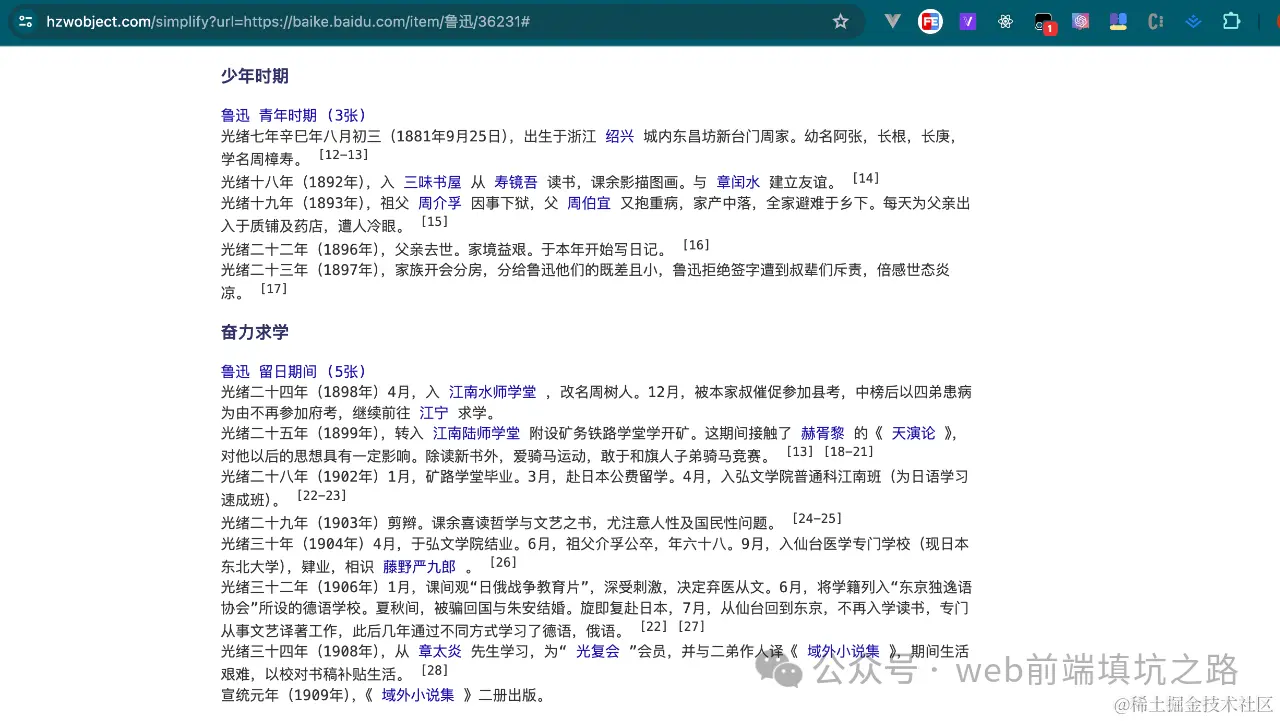Follow the 章太炎 link
Image resolution: width=1280 pixels, height=721 pixels.
coord(440,651)
